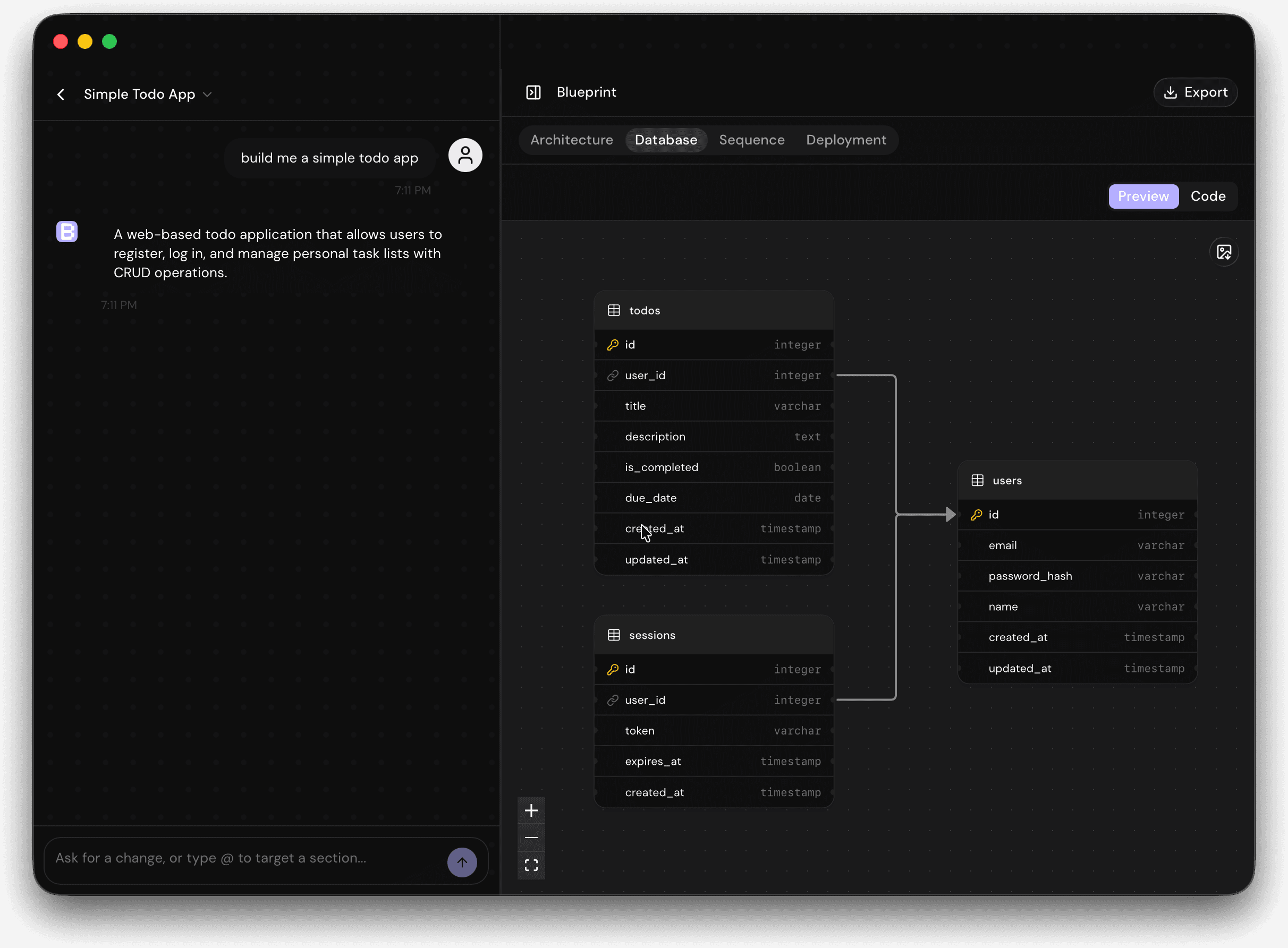Open the Sequence tab

coord(751,140)
